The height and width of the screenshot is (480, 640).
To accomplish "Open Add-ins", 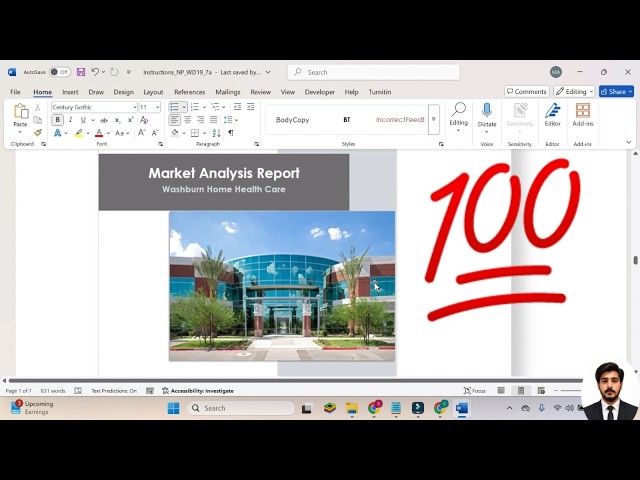I will click(x=583, y=116).
